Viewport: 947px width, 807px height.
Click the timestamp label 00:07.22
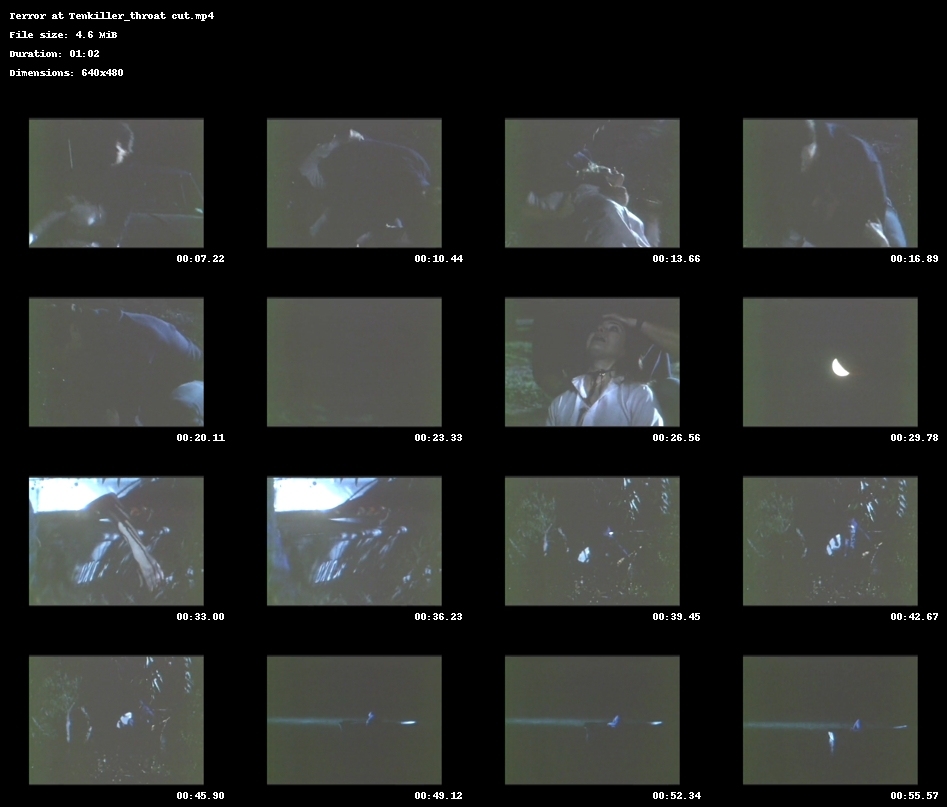(201, 259)
